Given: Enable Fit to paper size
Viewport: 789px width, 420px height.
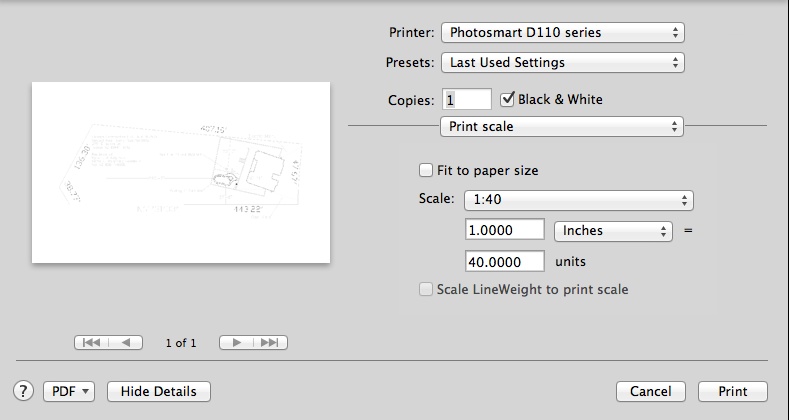Looking at the screenshot, I should (x=427, y=170).
